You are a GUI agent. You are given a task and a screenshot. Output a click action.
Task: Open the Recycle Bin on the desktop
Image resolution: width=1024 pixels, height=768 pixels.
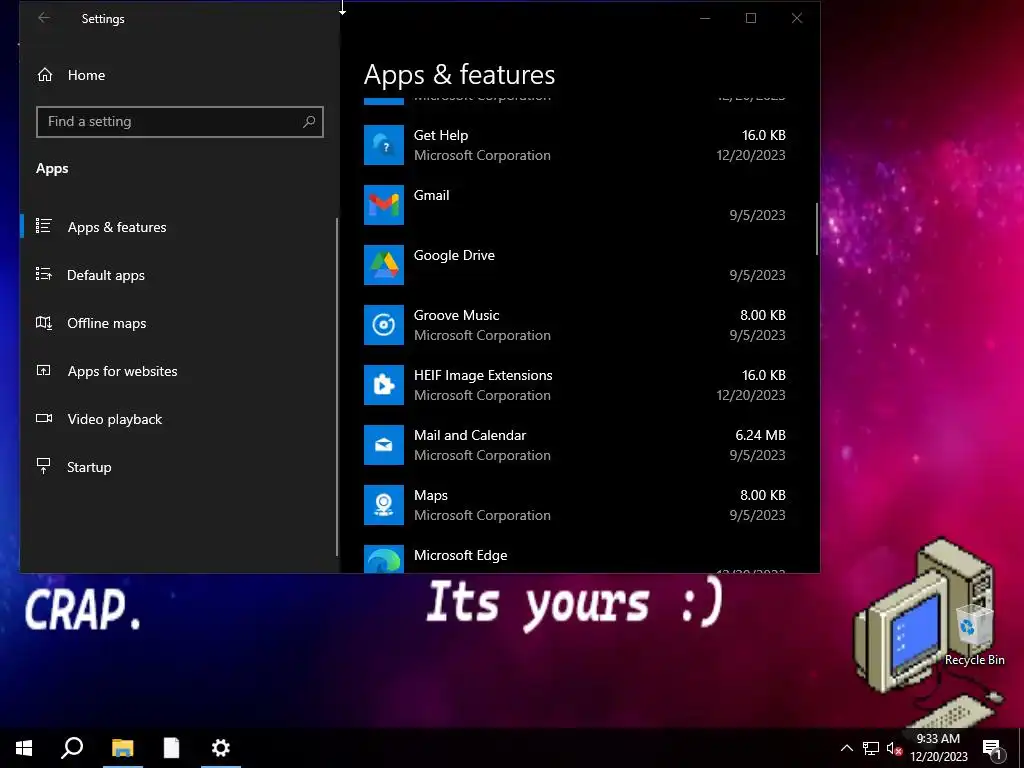tap(974, 633)
